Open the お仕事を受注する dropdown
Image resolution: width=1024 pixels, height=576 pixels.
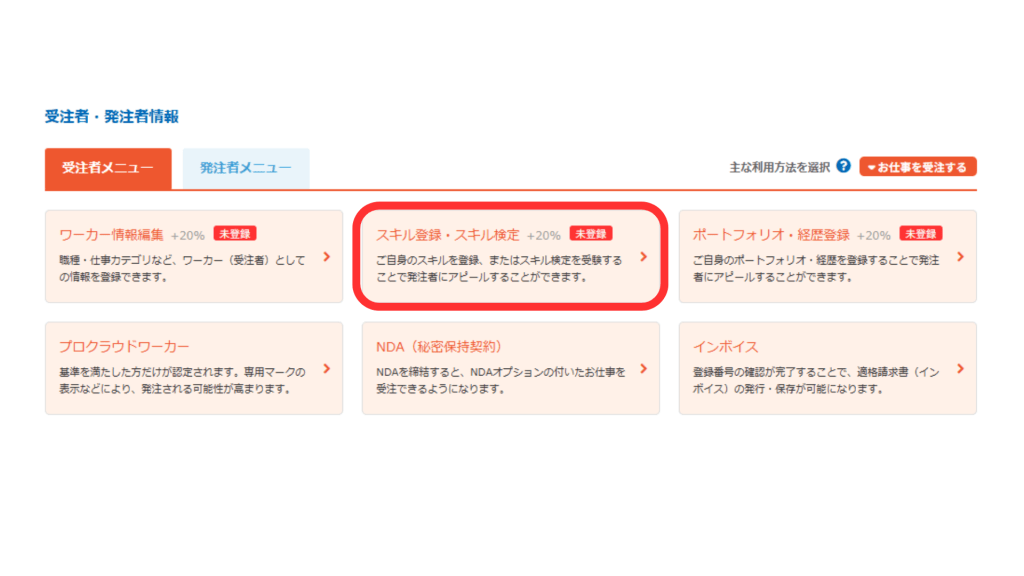[917, 167]
